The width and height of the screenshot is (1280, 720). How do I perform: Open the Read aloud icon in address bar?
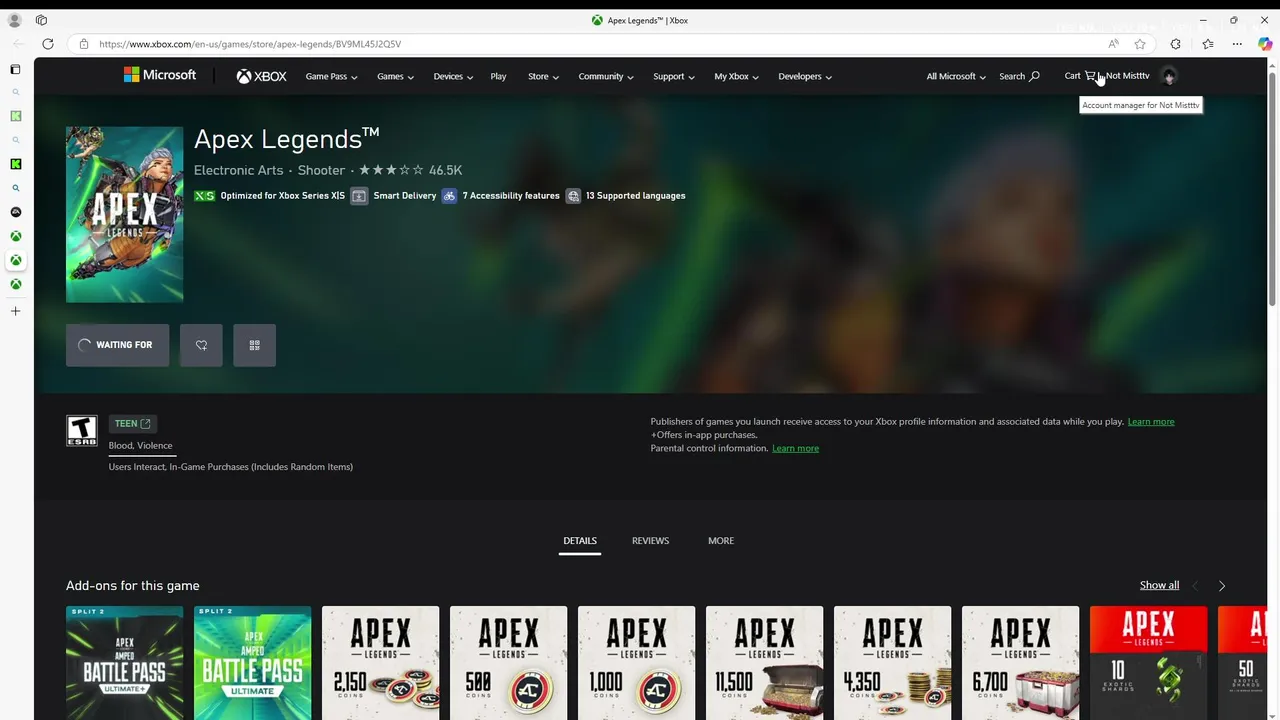(x=1113, y=44)
